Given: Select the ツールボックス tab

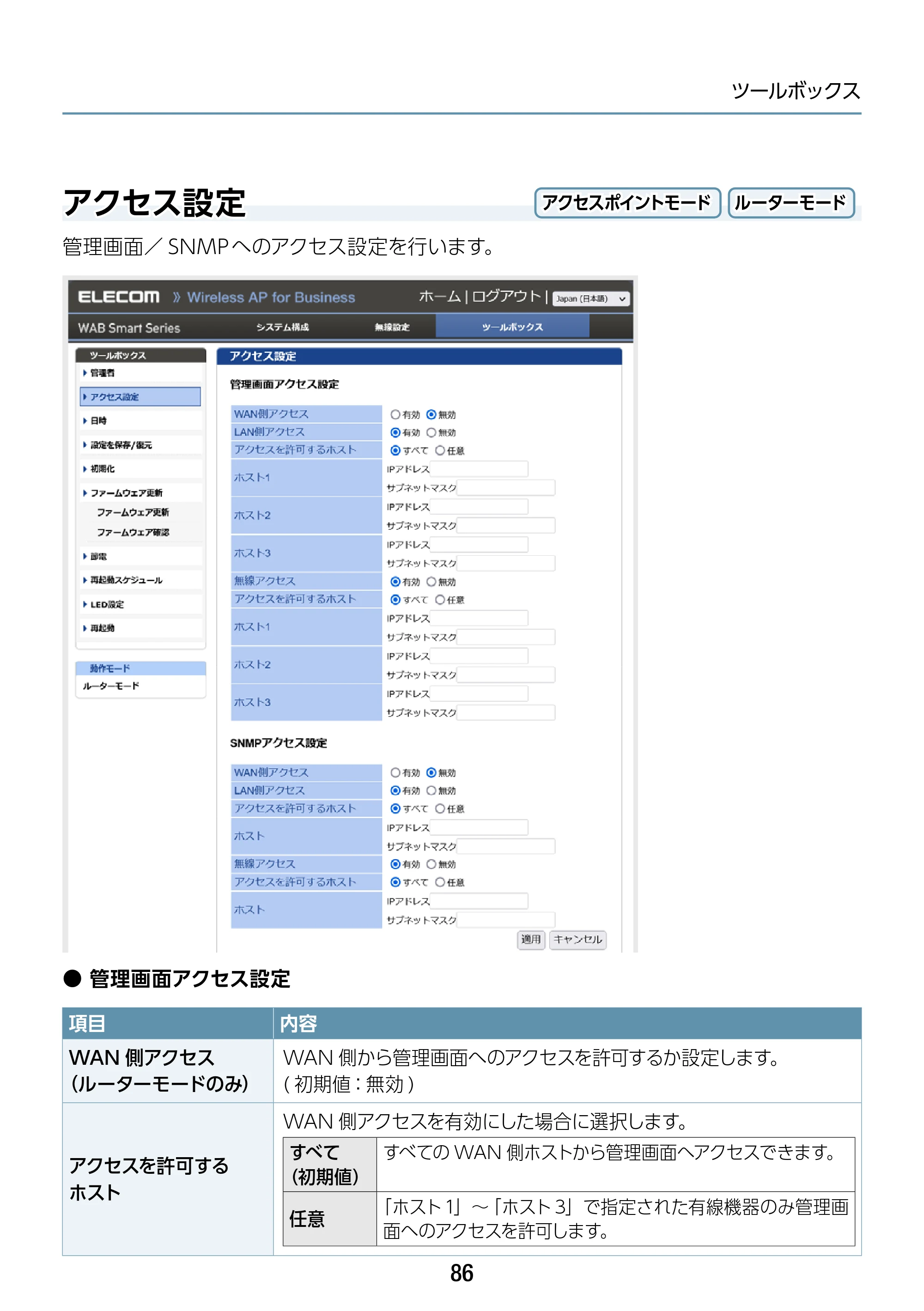Looking at the screenshot, I should (512, 327).
